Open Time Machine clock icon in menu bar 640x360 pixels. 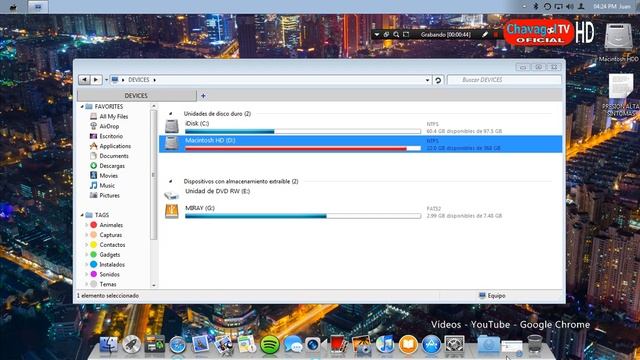click(x=547, y=7)
